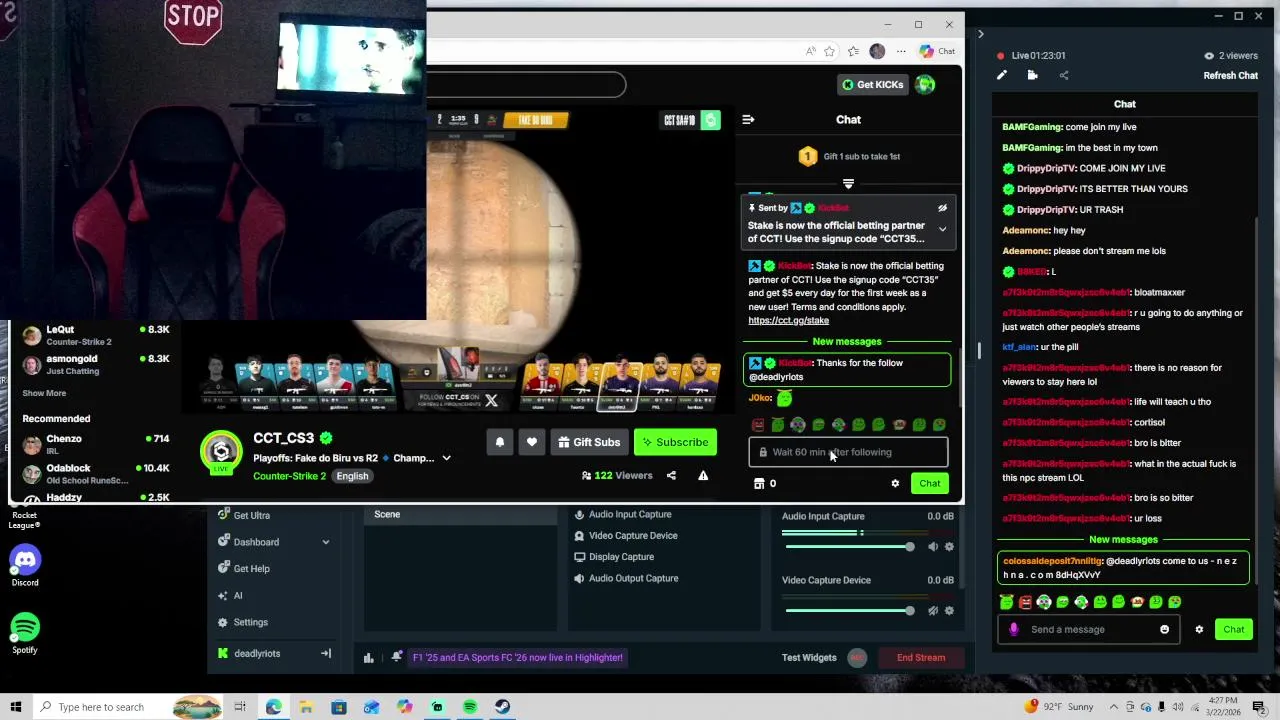Select the Scene item in scenes list

(x=460, y=514)
